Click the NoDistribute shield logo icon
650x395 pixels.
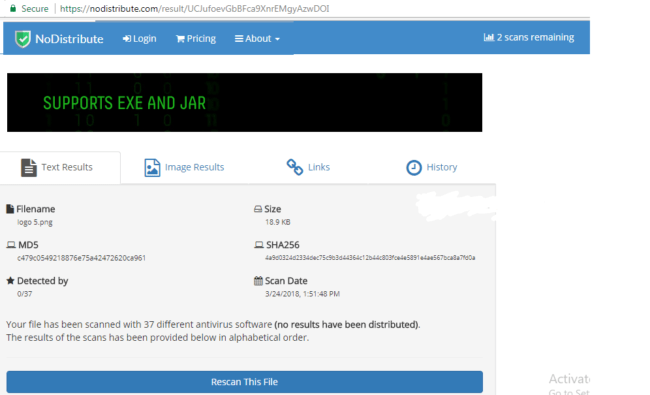(23, 39)
